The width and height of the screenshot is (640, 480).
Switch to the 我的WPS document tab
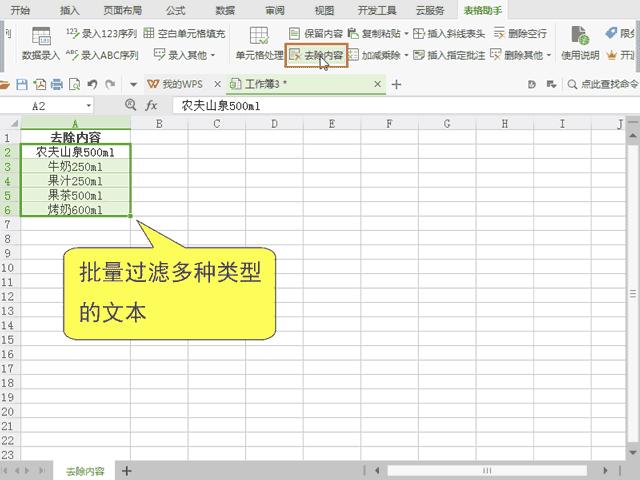click(x=176, y=84)
